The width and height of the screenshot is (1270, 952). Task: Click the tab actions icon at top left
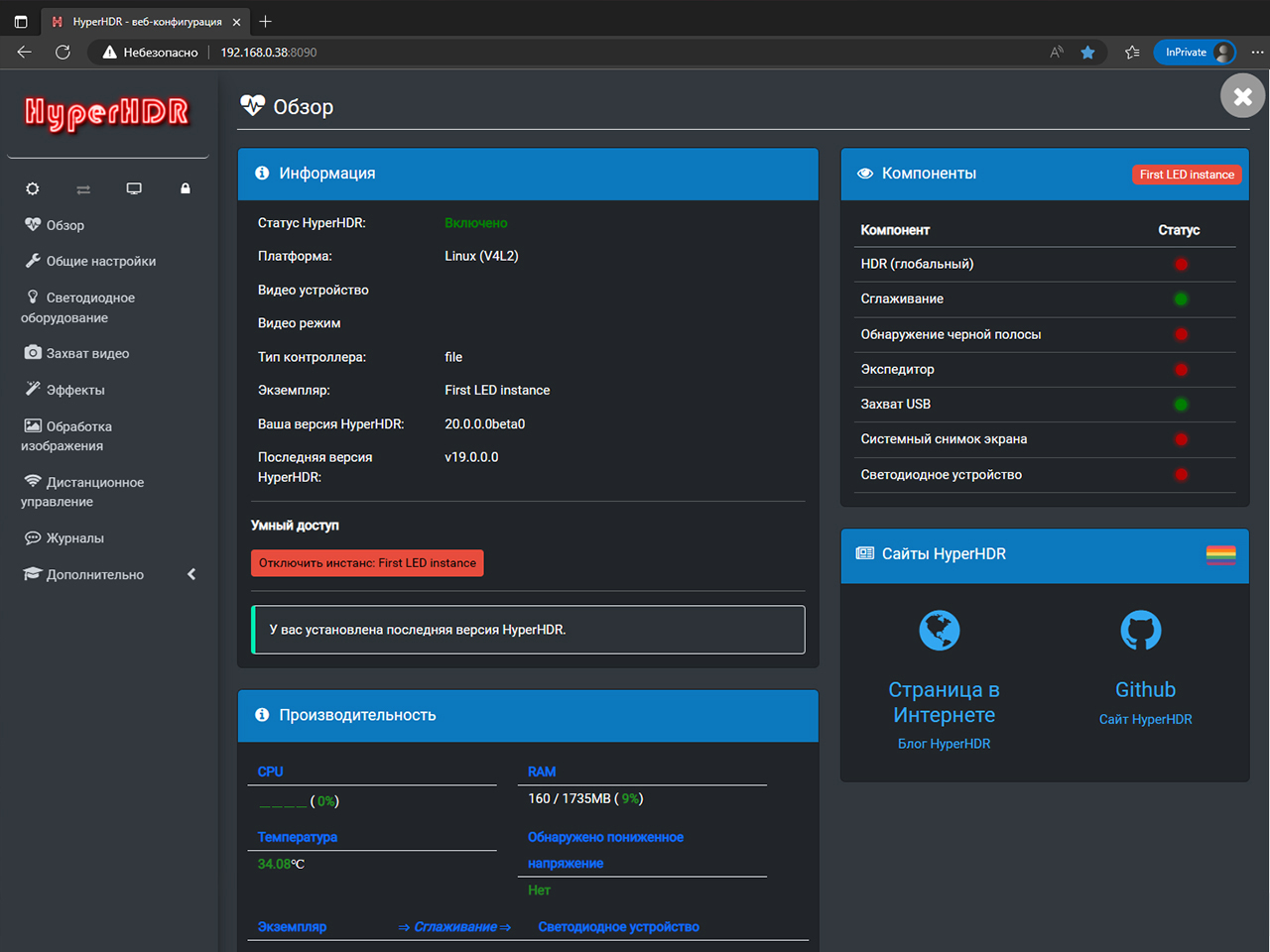click(x=21, y=21)
